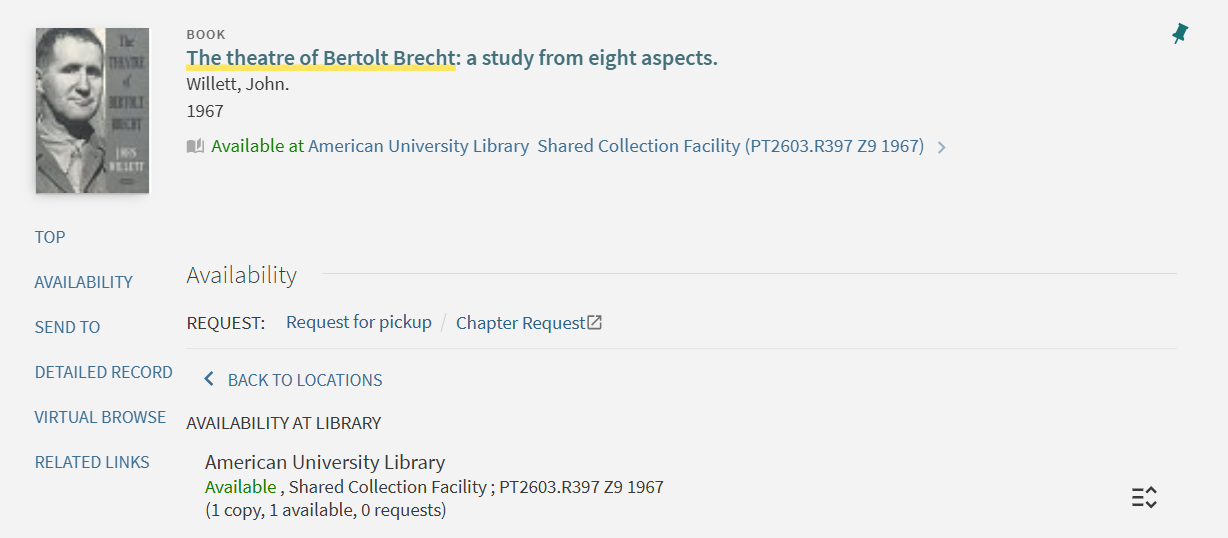The height and width of the screenshot is (538, 1228).
Task: Navigate to SEND TO section
Action: 67,327
